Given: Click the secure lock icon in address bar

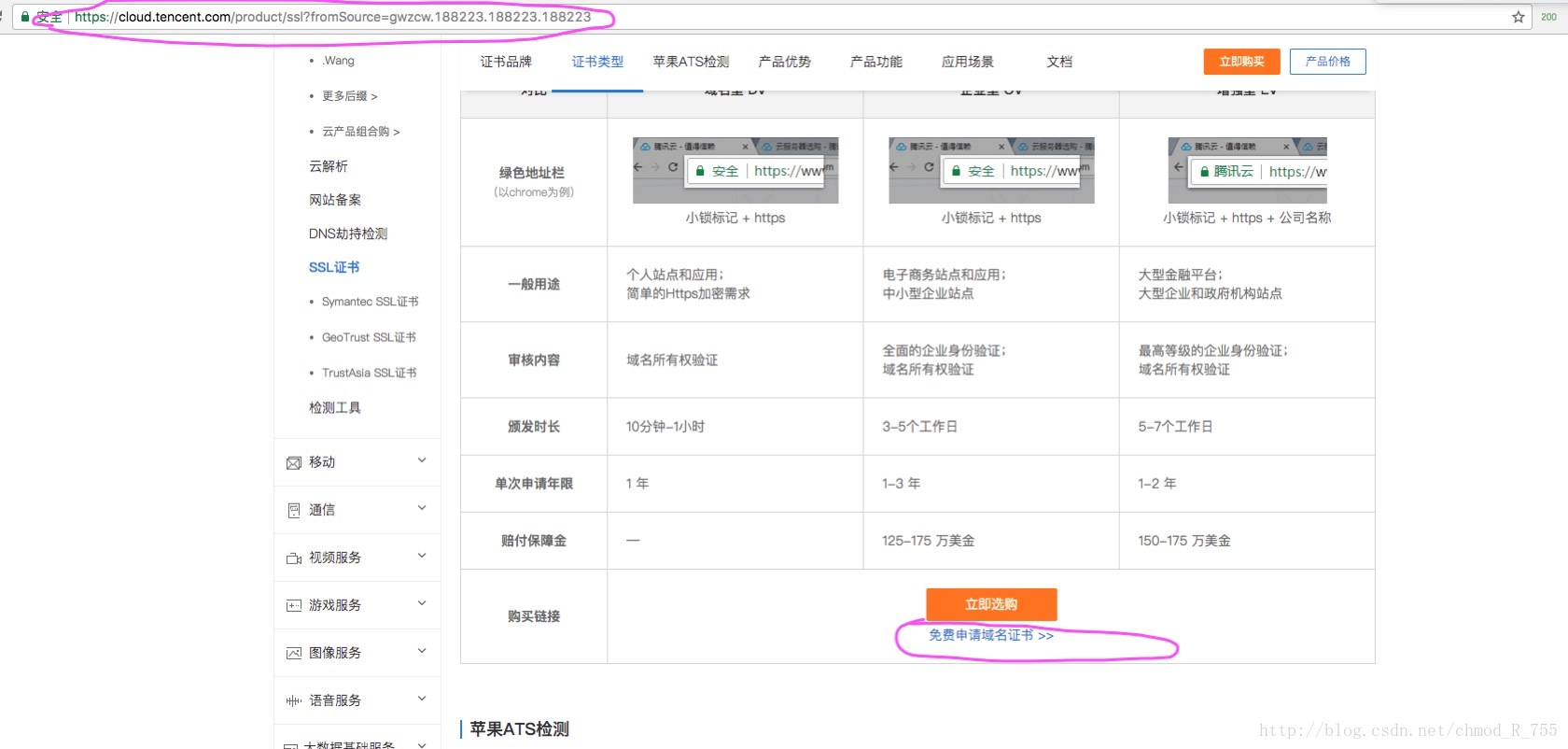Looking at the screenshot, I should coord(25,17).
